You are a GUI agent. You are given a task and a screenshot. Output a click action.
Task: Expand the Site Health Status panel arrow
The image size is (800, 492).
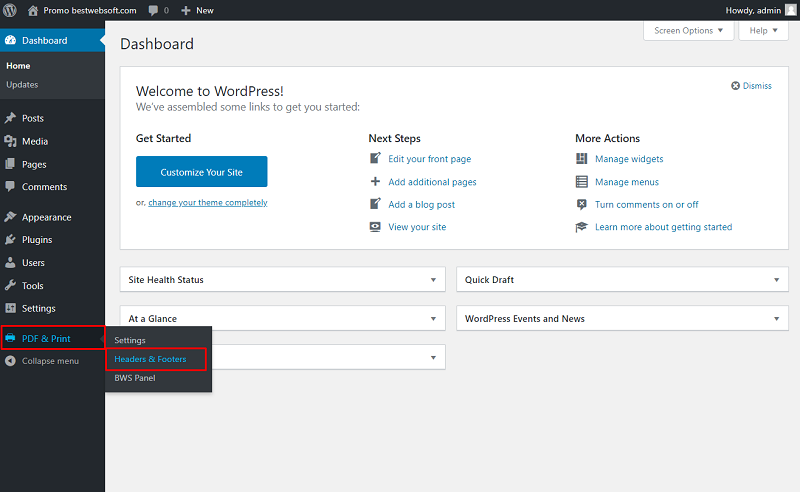click(x=433, y=280)
